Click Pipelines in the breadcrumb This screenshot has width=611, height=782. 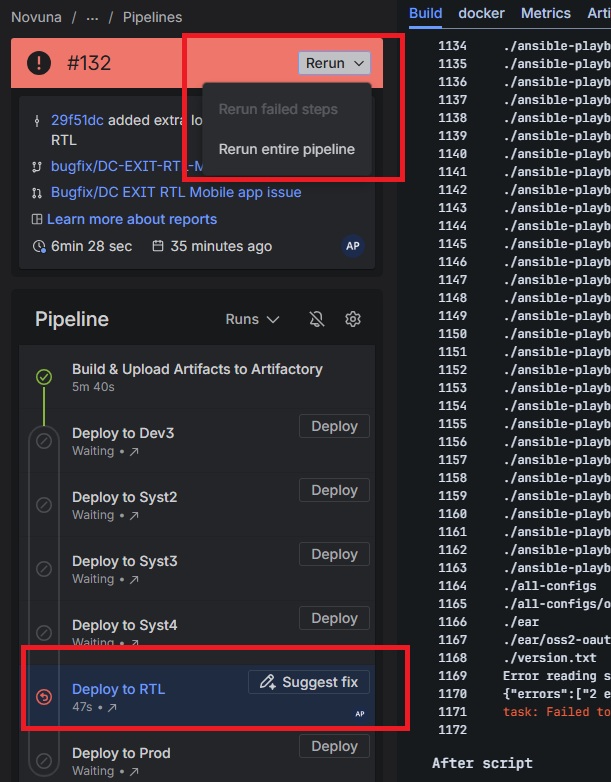tap(153, 17)
